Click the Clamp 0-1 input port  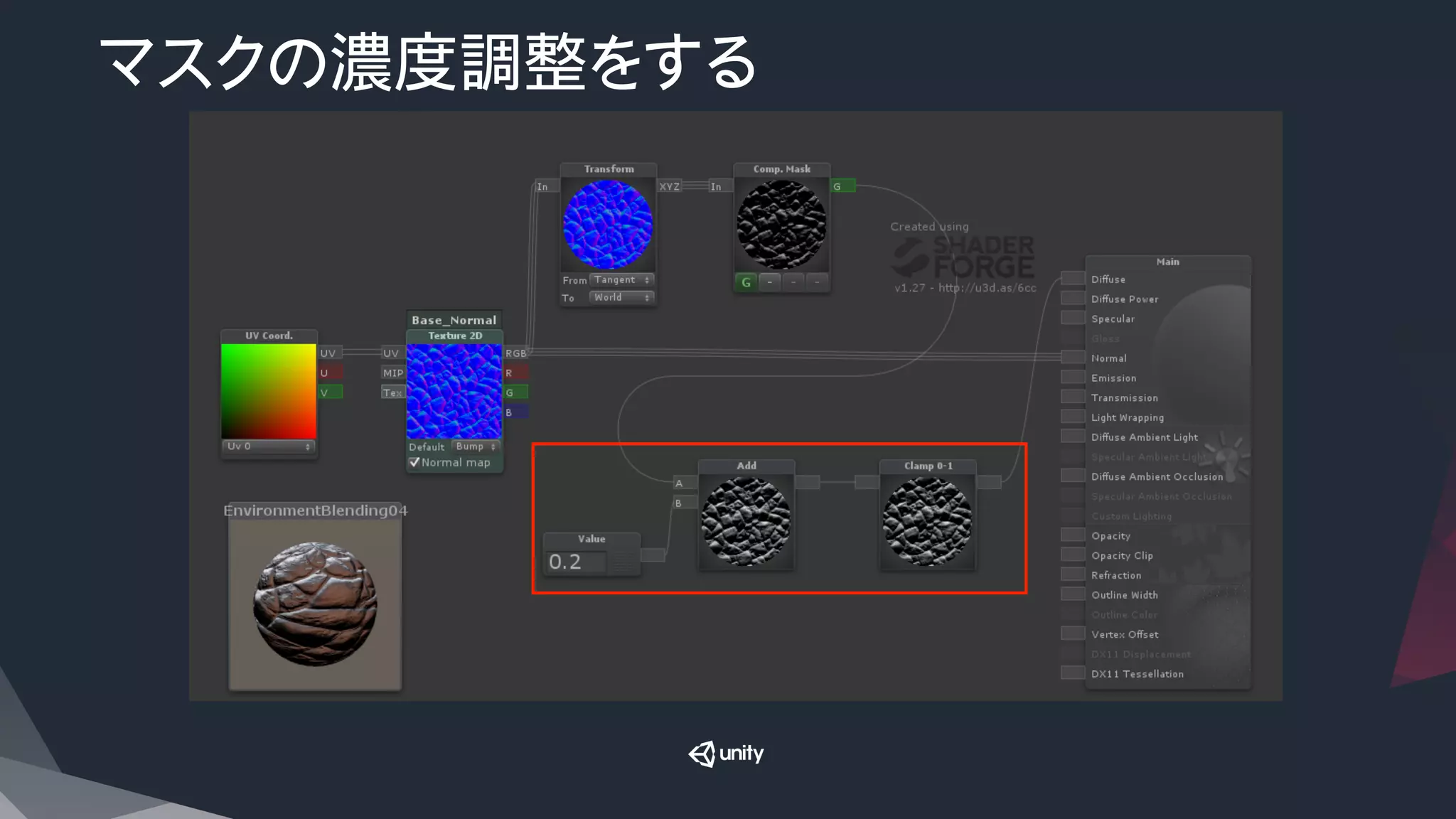(x=867, y=482)
